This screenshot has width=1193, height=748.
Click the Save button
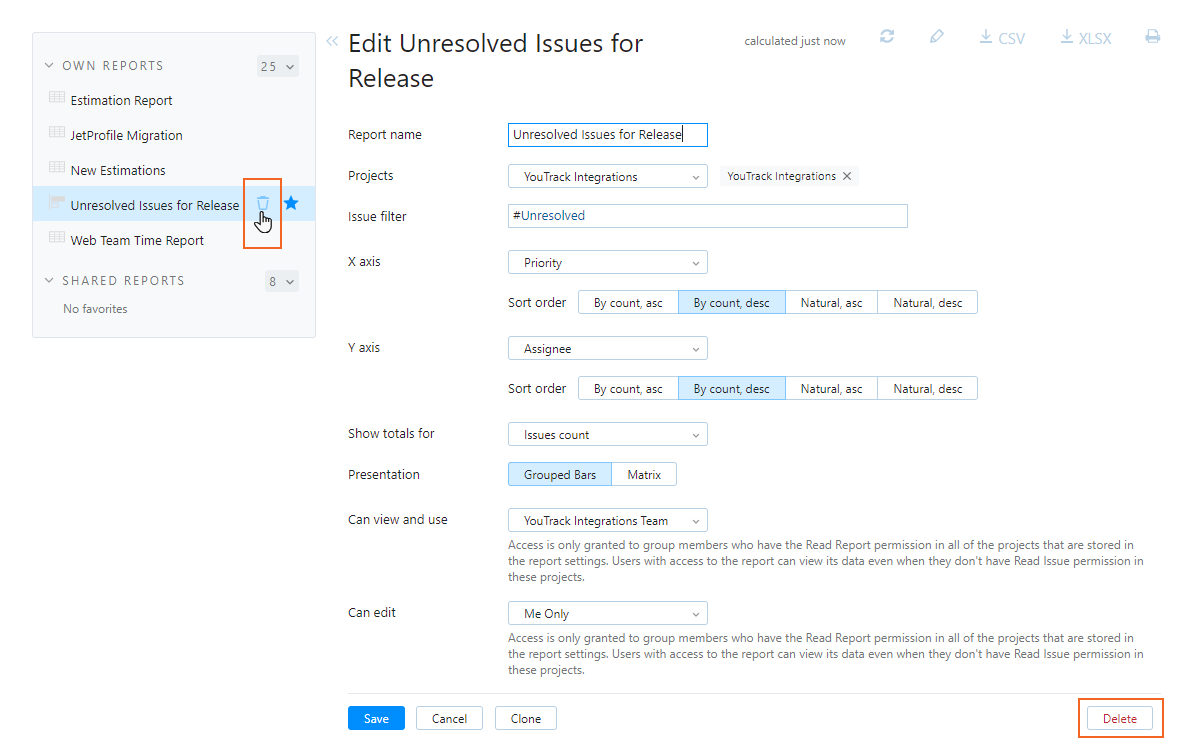[376, 719]
